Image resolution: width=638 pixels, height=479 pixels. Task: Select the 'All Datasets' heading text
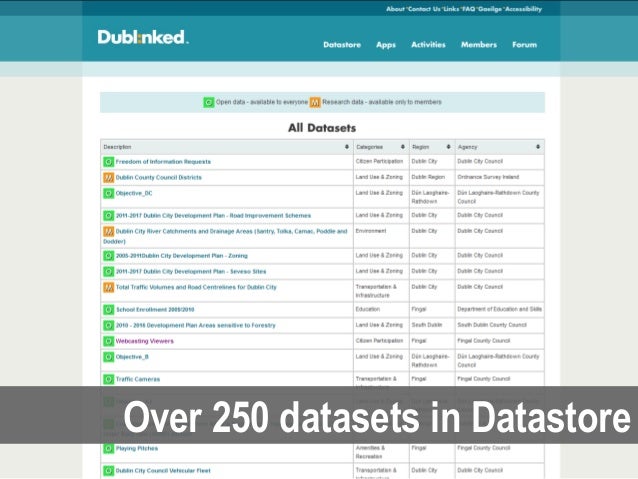point(322,128)
